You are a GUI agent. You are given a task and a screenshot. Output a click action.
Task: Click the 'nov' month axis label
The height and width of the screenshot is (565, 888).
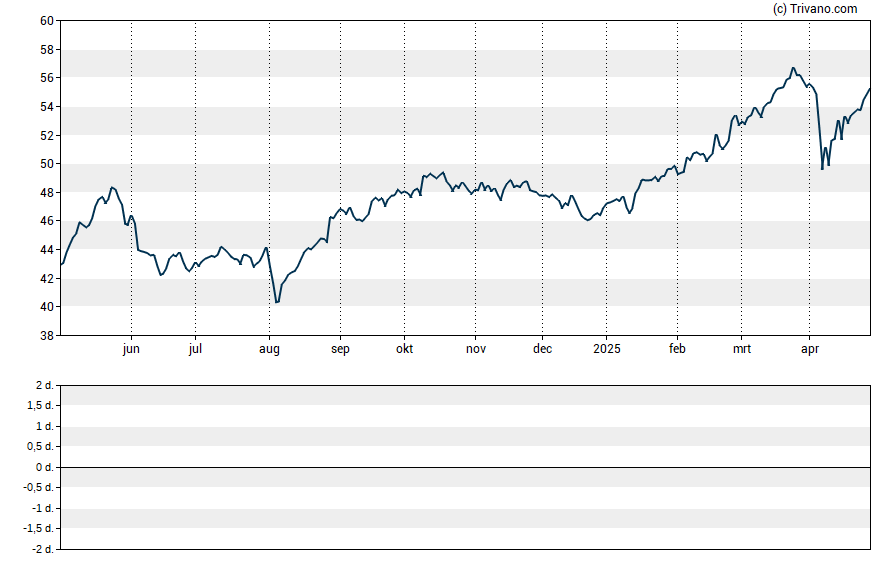pyautogui.click(x=476, y=349)
